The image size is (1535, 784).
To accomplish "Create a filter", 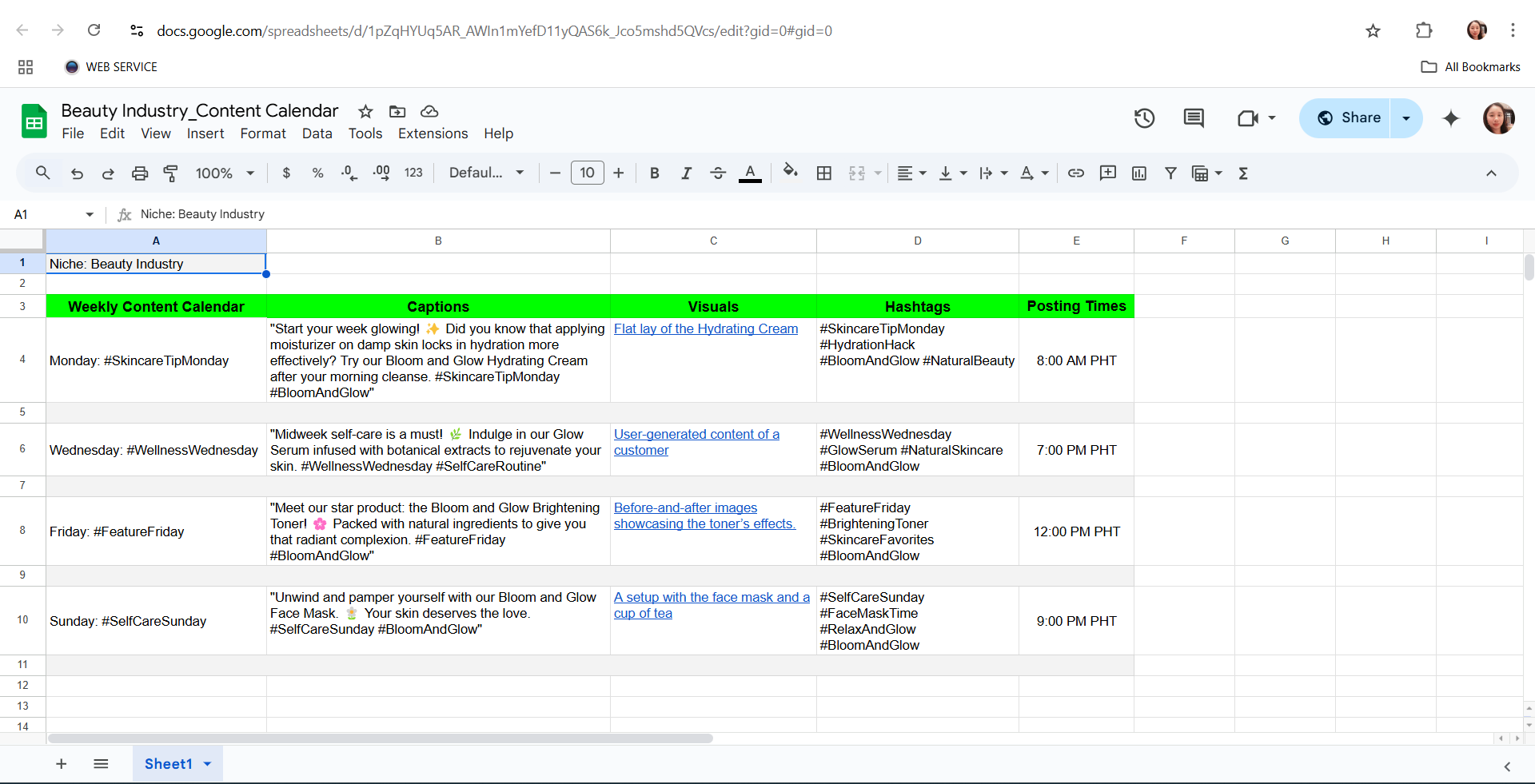I will coord(1170,173).
